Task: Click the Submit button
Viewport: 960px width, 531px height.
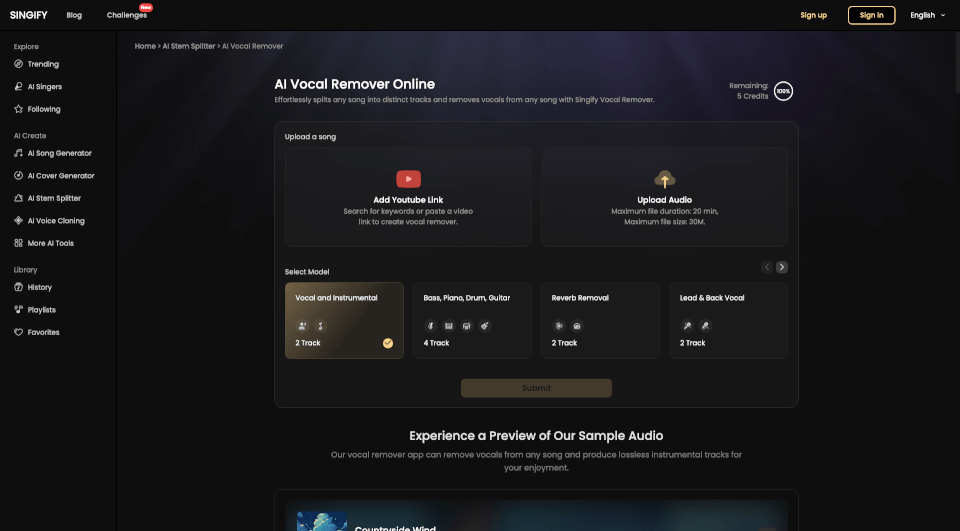Action: click(536, 388)
